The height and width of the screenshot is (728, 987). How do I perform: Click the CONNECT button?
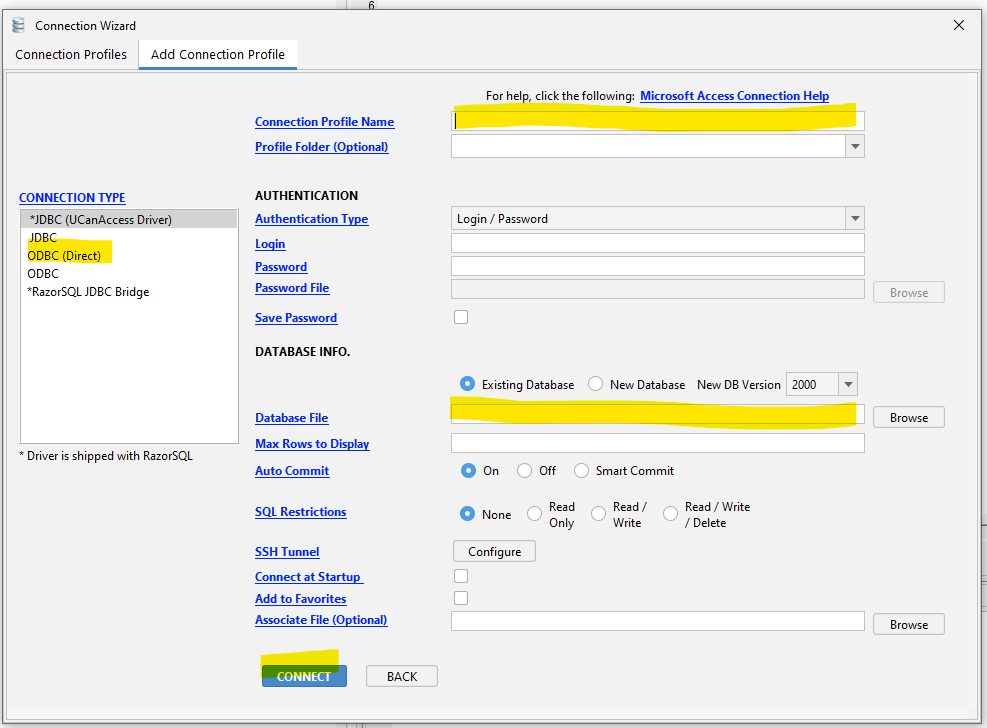[304, 676]
